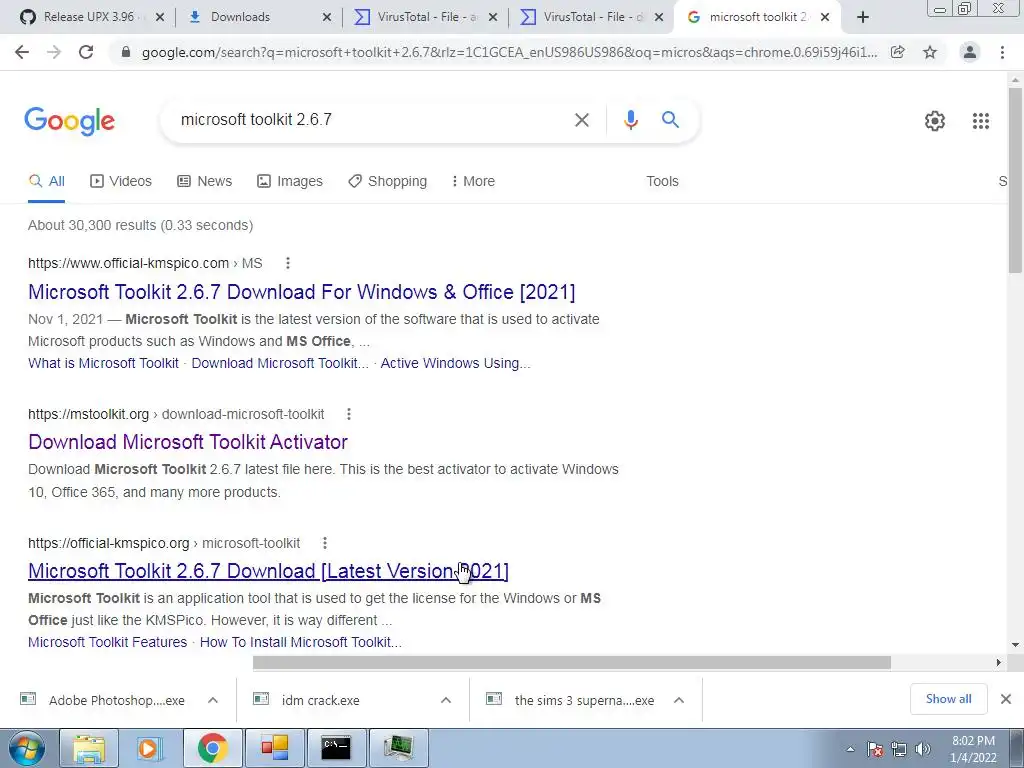Show hidden tray icons arrow
The image size is (1024, 768).
tap(850, 750)
